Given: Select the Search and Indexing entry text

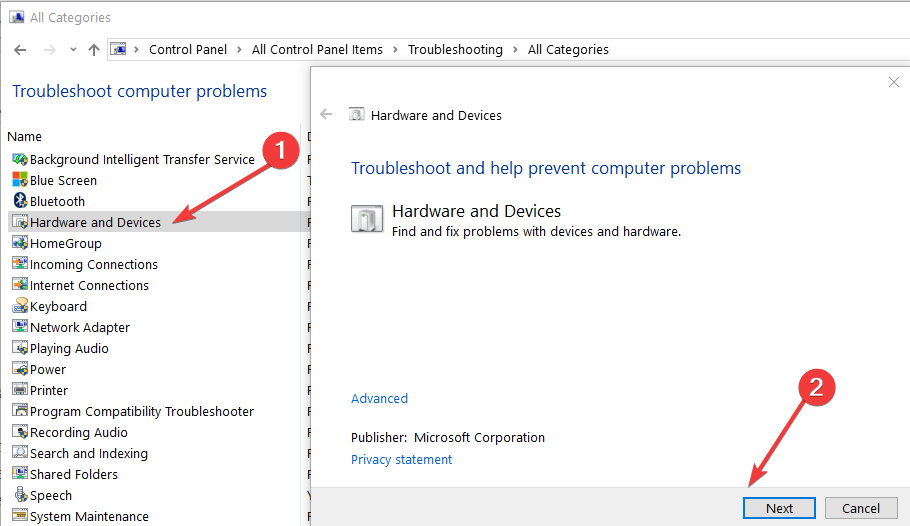Looking at the screenshot, I should tap(89, 453).
